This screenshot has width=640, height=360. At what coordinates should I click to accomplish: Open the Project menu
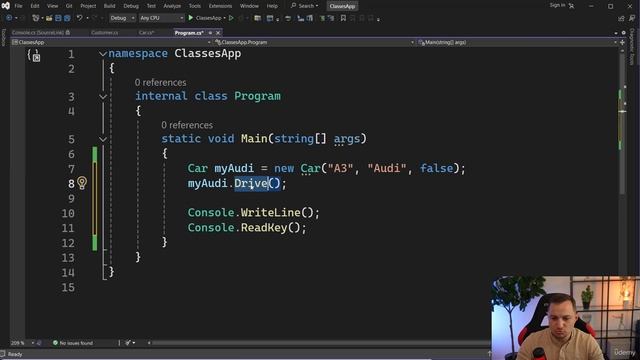pyautogui.click(x=88, y=6)
